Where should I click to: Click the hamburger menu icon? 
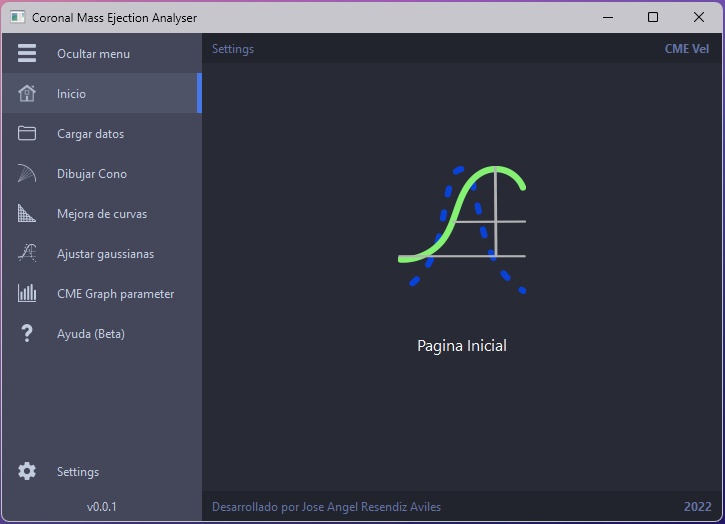27,53
